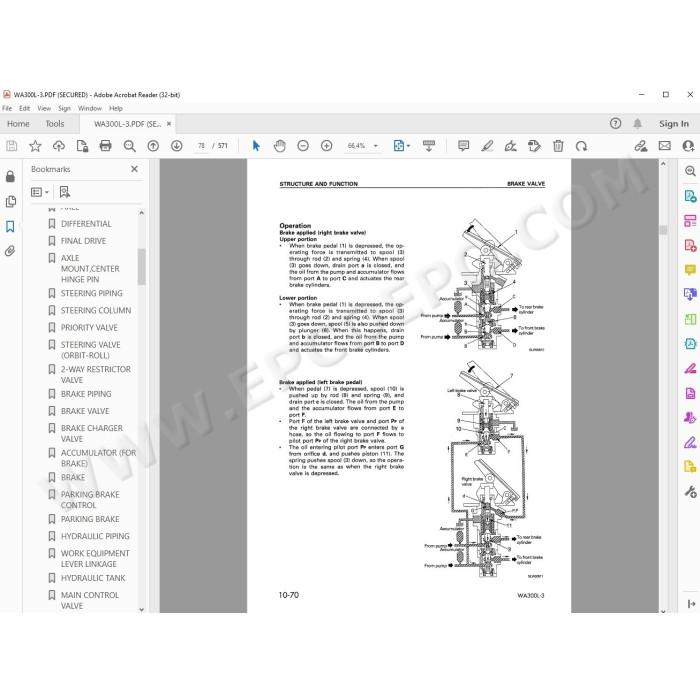The height and width of the screenshot is (700, 700).
Task: Close the Bookmarks panel
Action: tap(134, 169)
